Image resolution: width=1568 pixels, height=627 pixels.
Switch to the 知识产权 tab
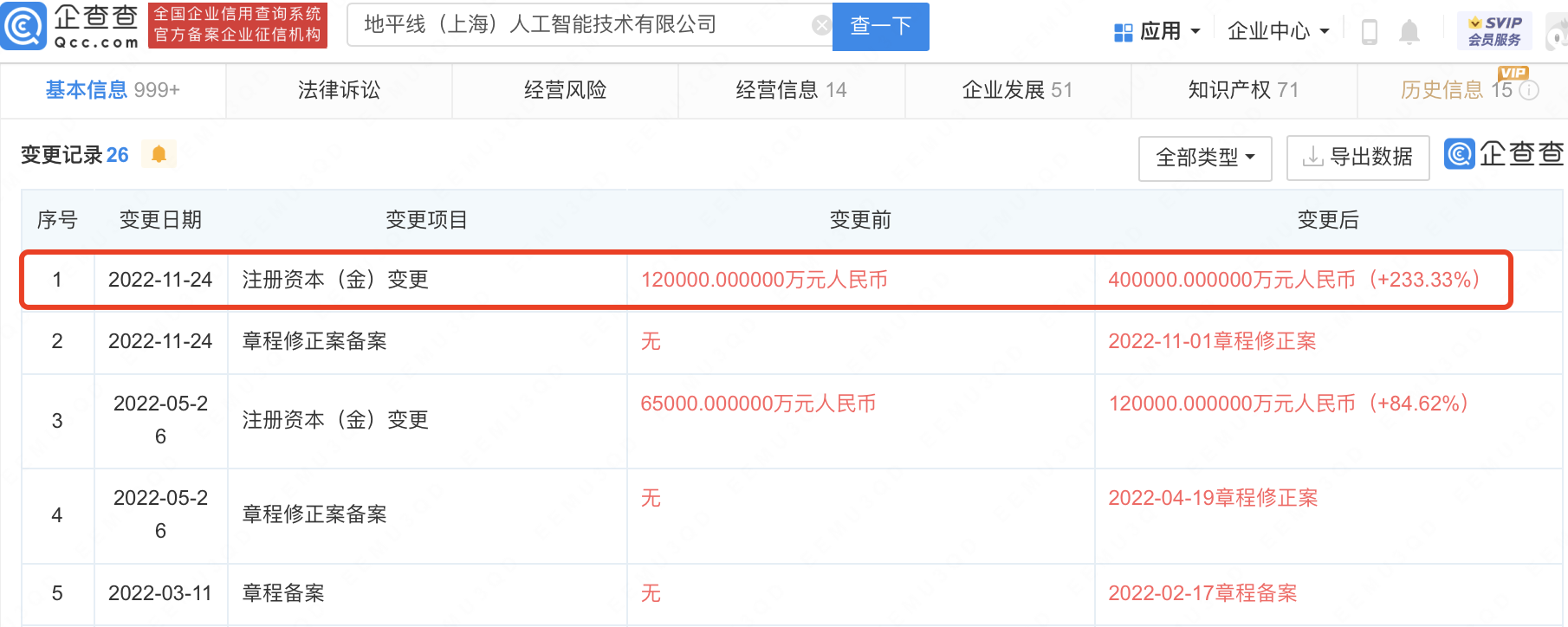pos(1243,90)
